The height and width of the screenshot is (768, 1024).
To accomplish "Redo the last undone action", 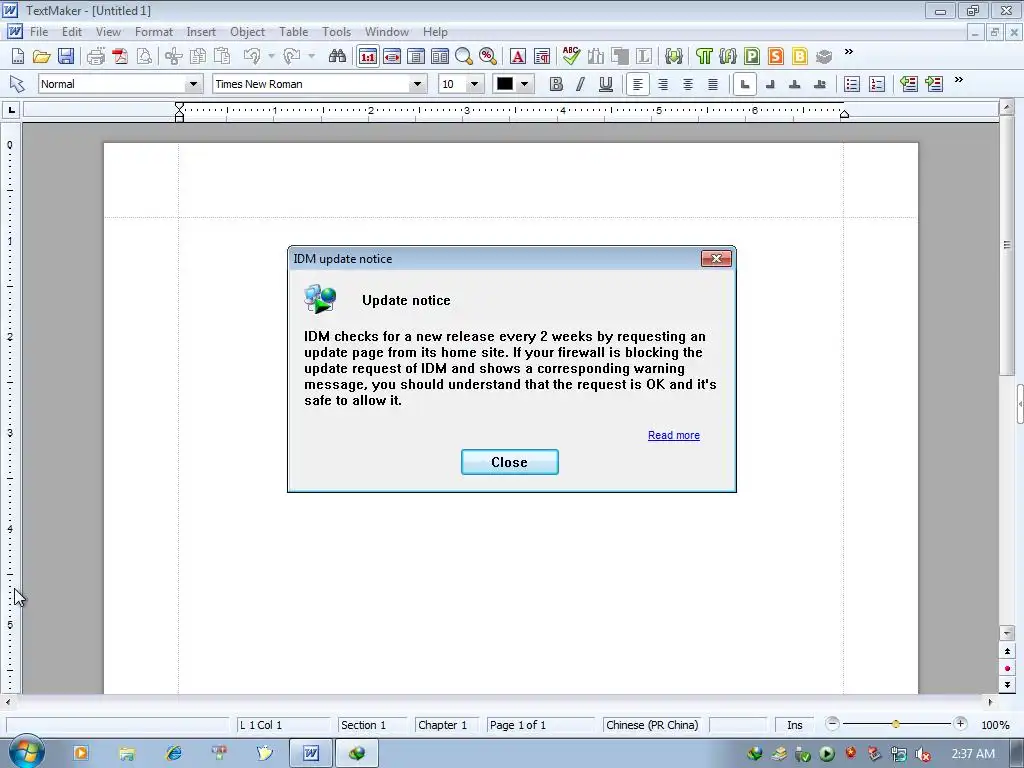I will pos(291,56).
